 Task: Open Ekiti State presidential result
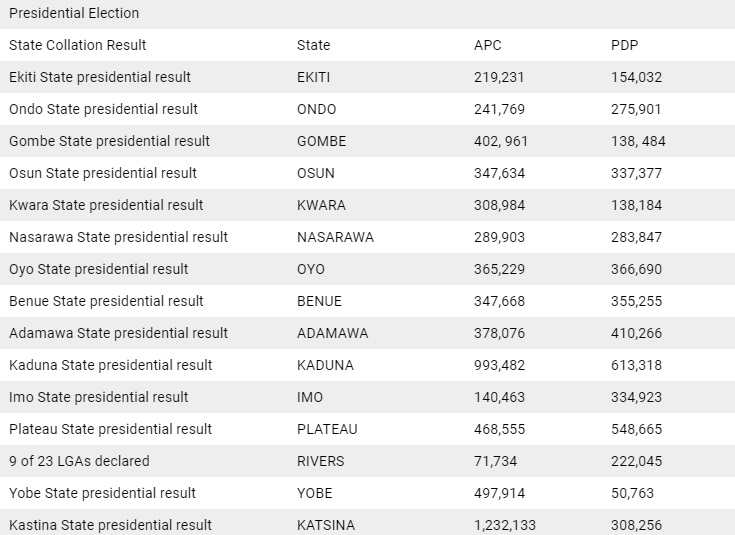coord(100,77)
